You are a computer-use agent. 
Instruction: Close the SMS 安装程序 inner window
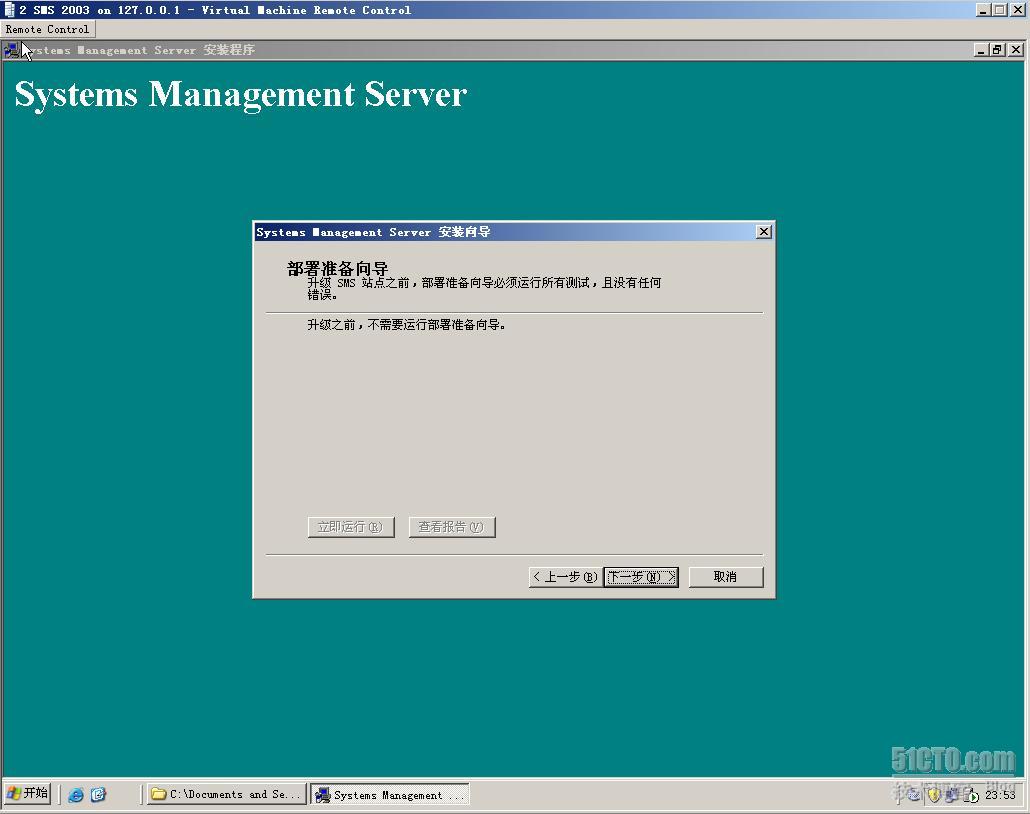(x=1016, y=50)
